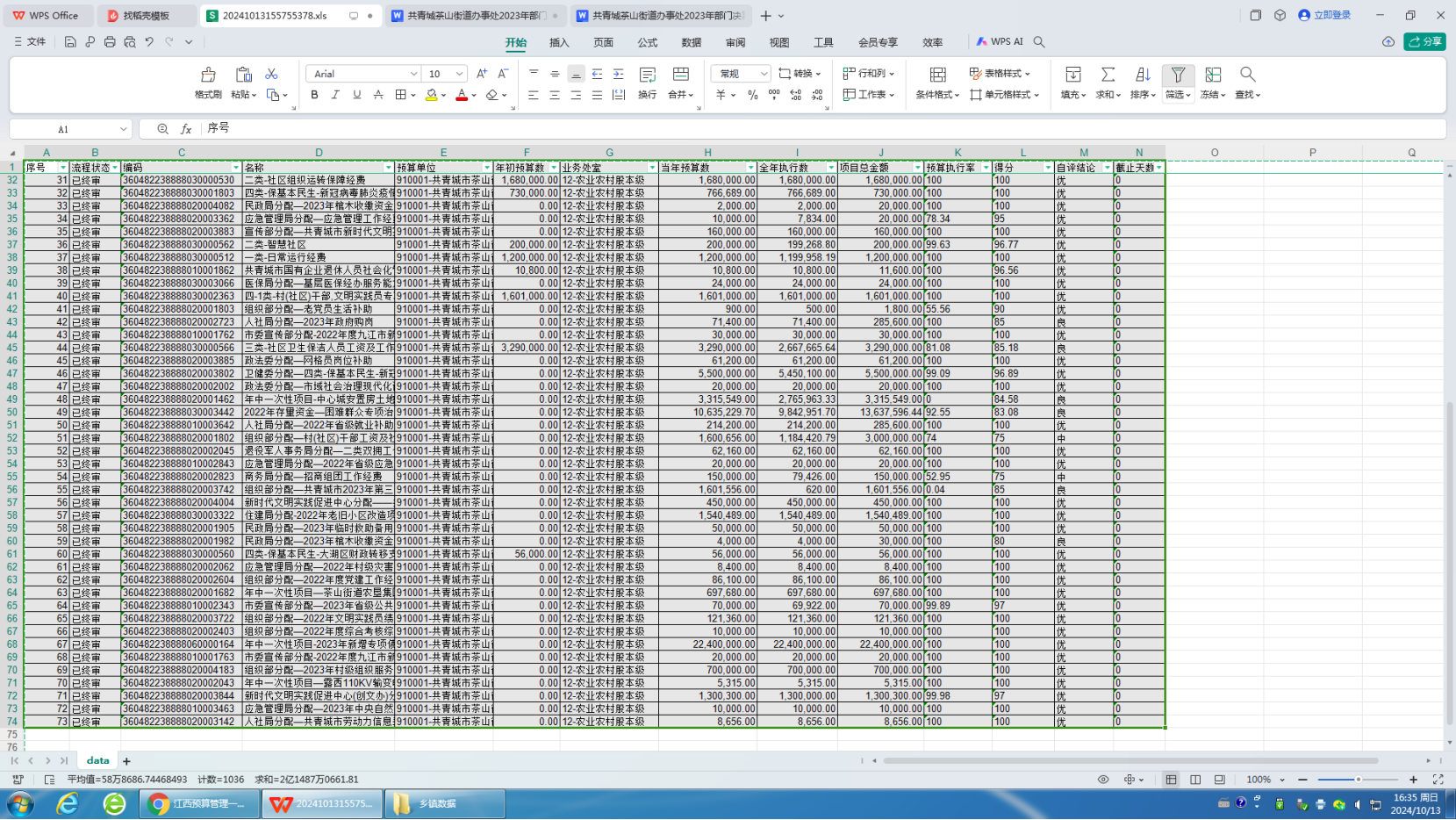Open the Conditional Formatting (条件格式) icon
1456x820 pixels.
click(937, 75)
